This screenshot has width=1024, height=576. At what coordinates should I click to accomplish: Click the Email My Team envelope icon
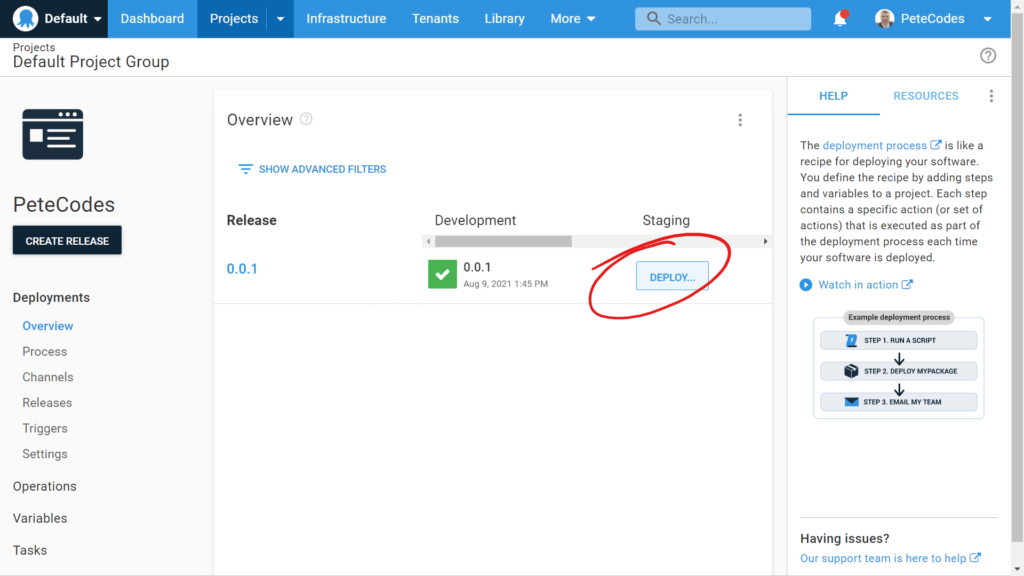pos(851,402)
